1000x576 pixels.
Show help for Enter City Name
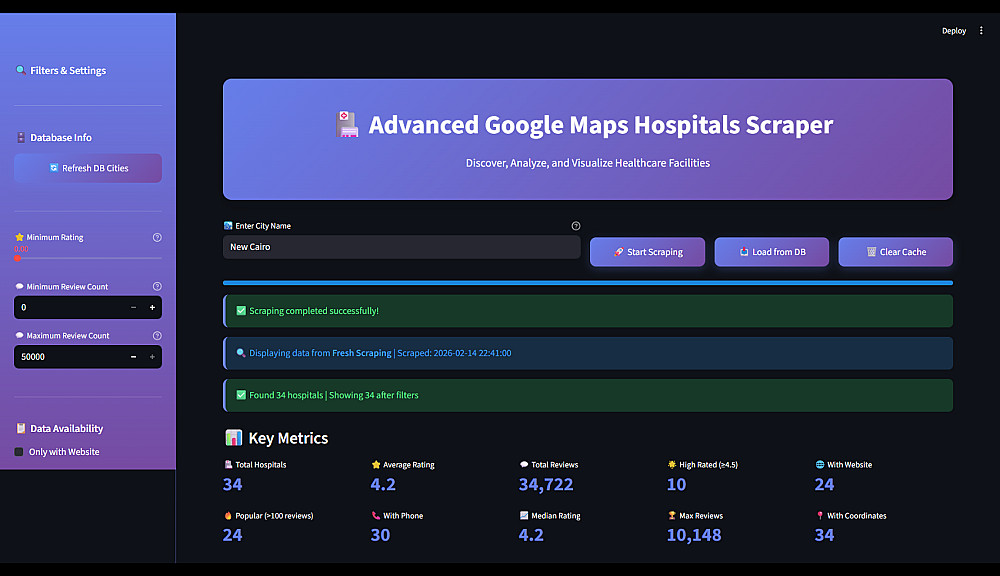pyautogui.click(x=576, y=226)
